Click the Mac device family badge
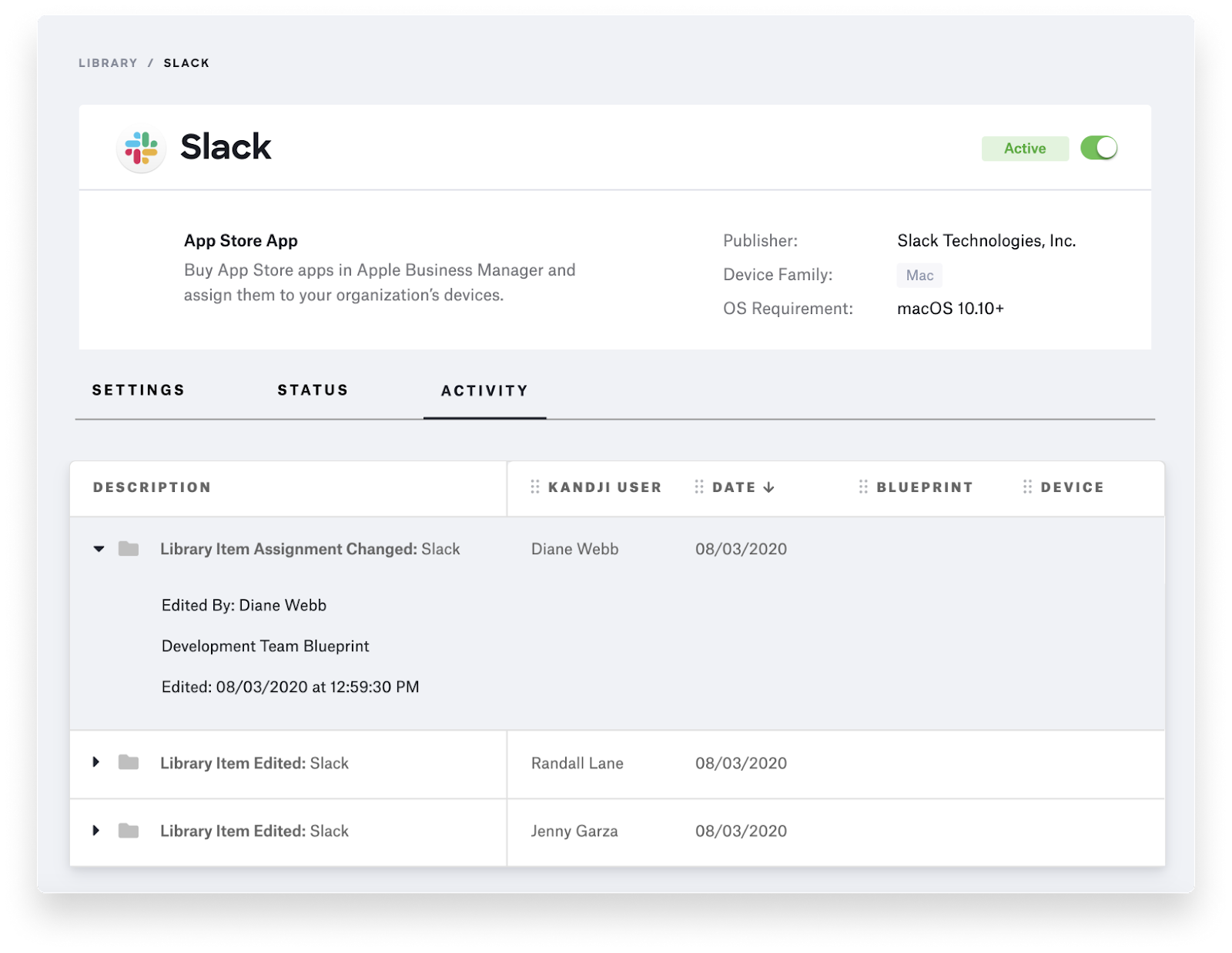 coord(919,275)
